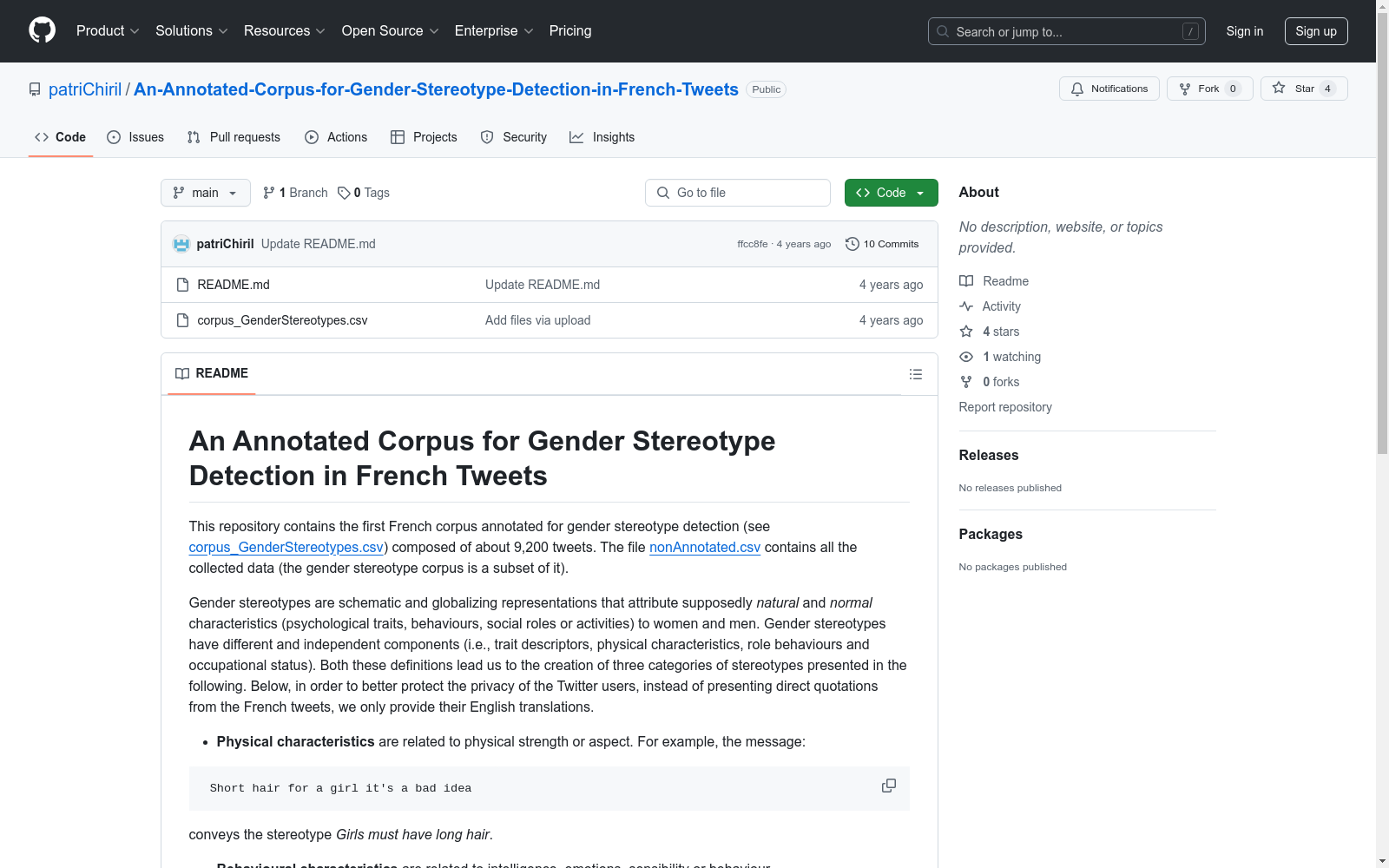
Task: Click the Notifications bell button
Action: click(1109, 89)
